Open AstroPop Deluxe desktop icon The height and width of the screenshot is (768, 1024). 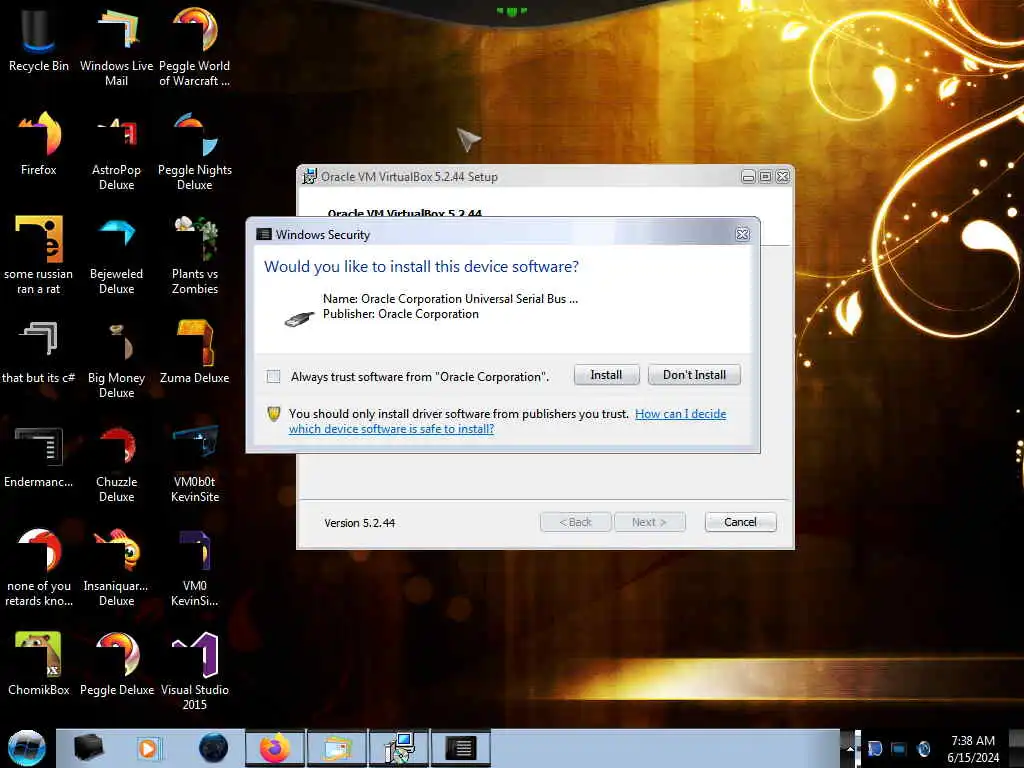coord(116,150)
